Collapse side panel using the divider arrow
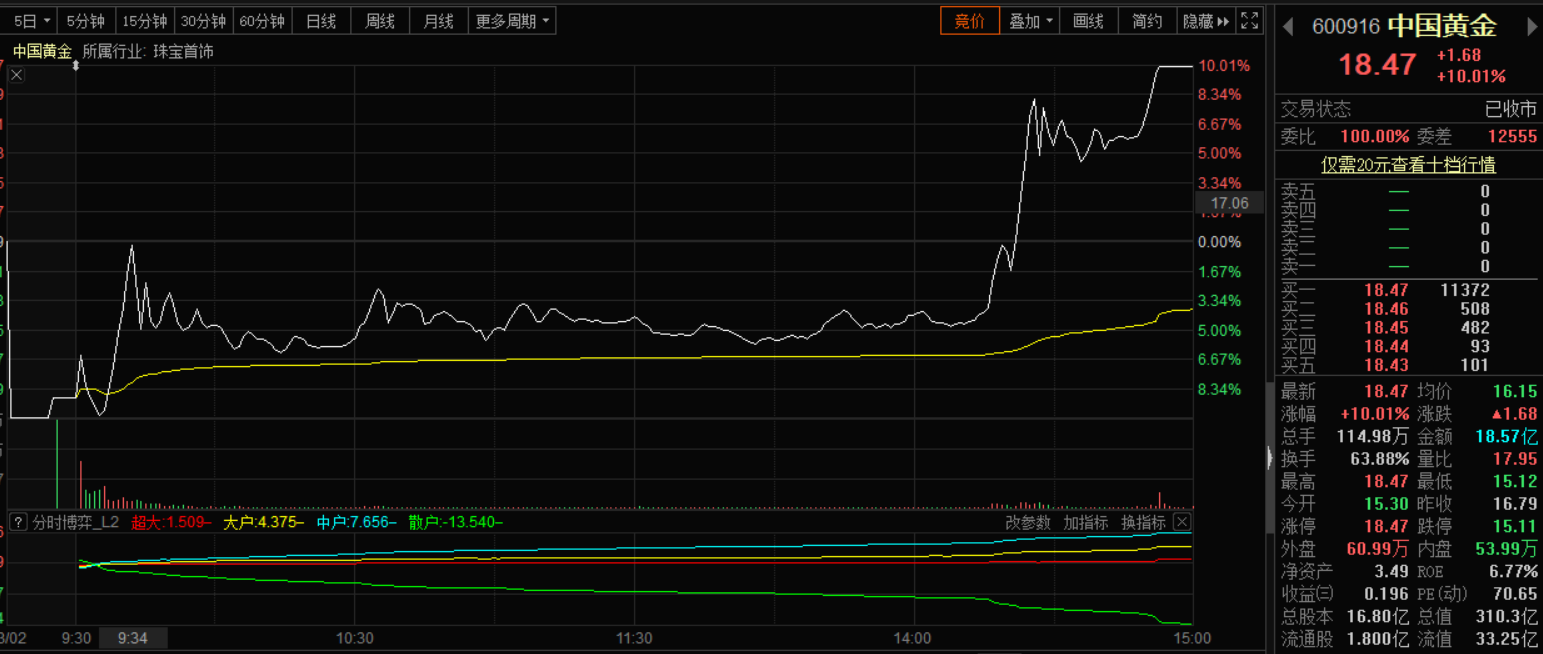The width and height of the screenshot is (1543, 654). pos(1270,460)
